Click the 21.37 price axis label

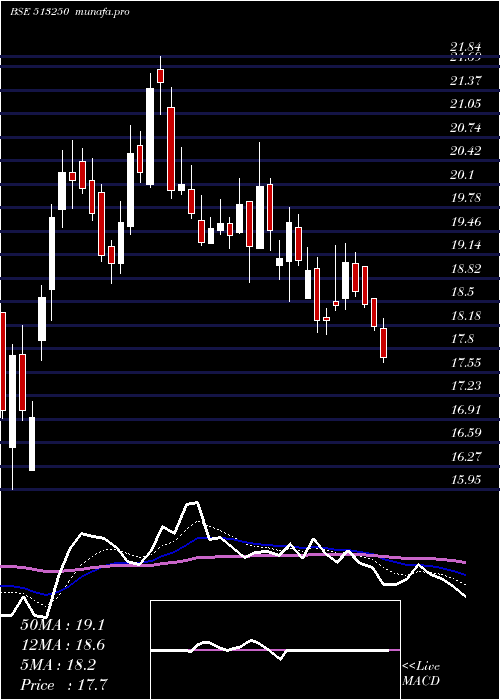[x=465, y=81]
